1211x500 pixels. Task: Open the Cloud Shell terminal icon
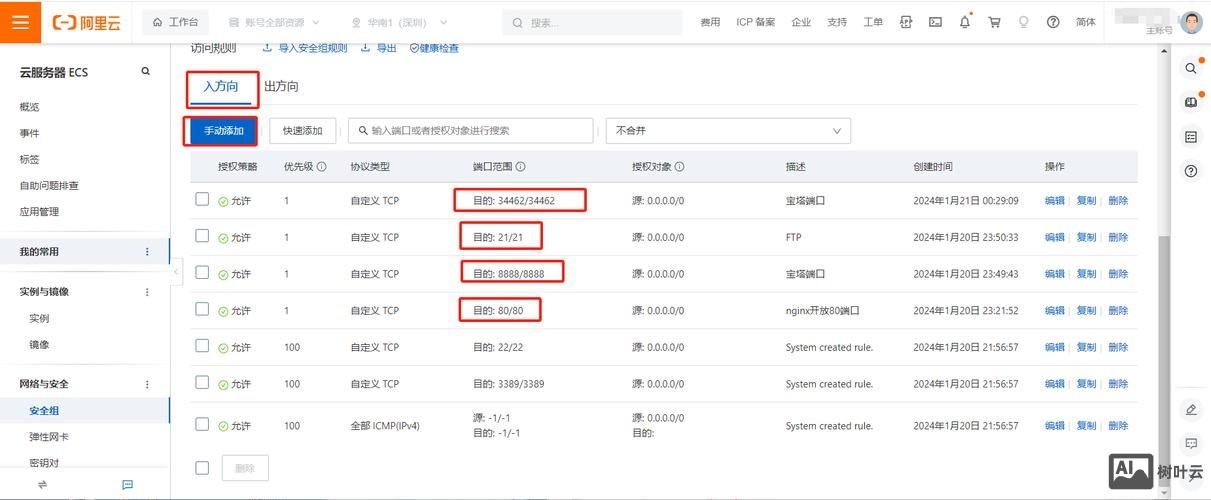point(936,22)
